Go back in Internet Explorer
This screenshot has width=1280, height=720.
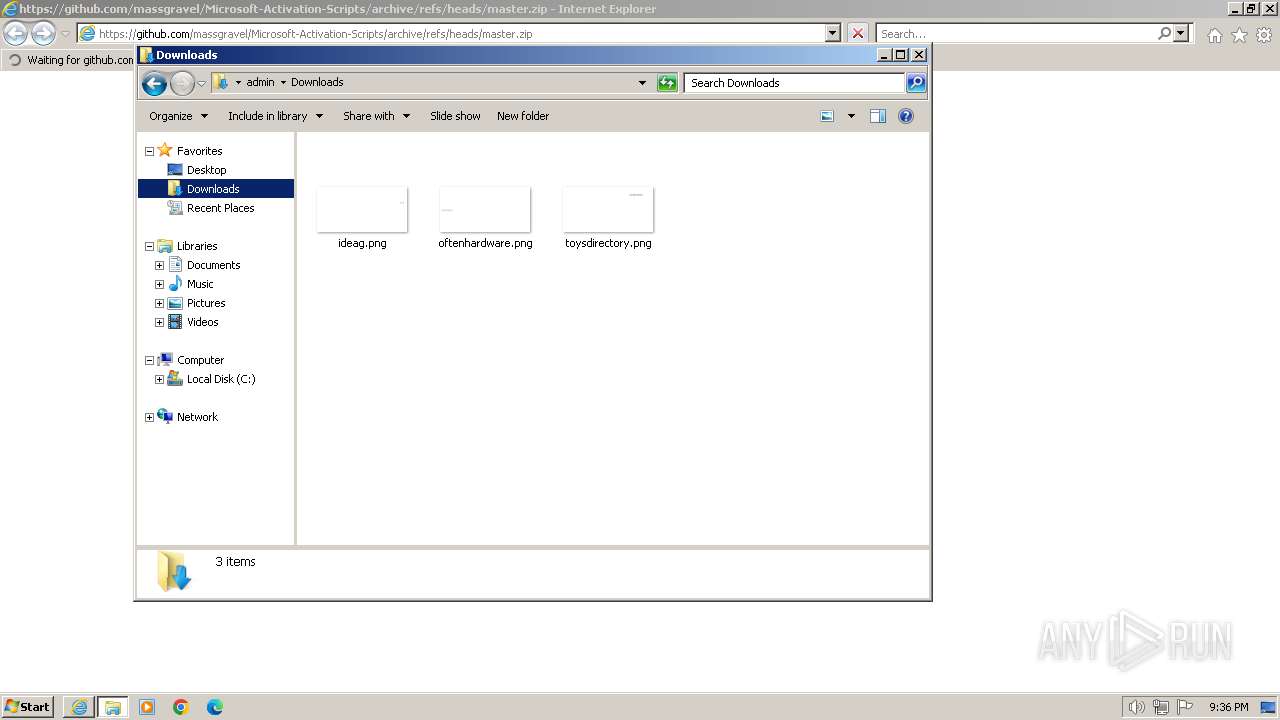pyautogui.click(x=16, y=33)
